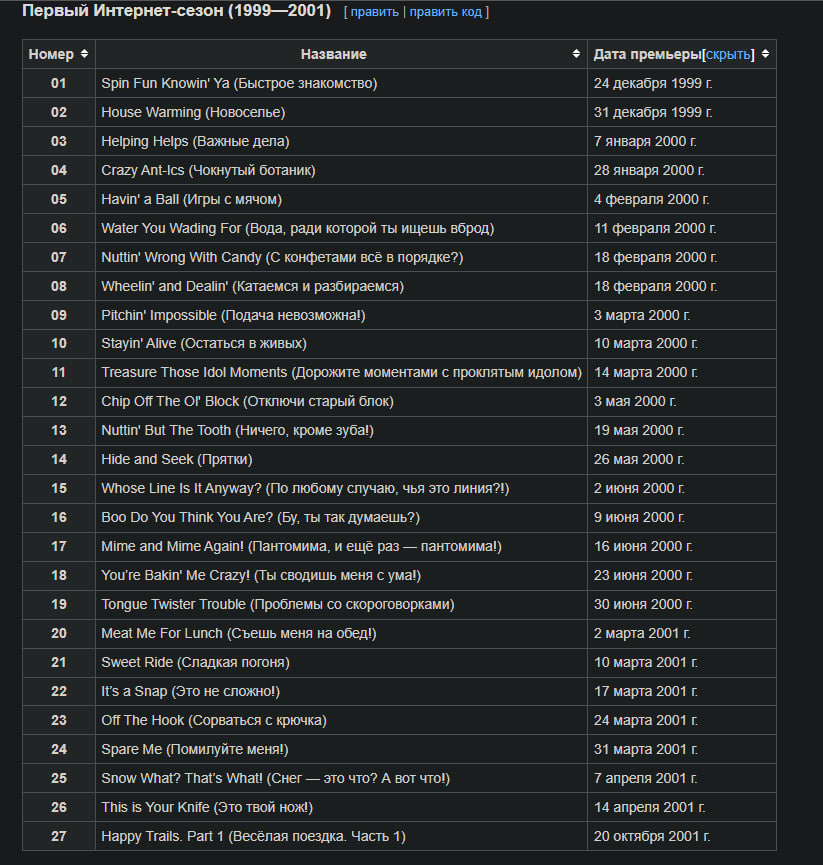Select the date '7 апреля 2001 г.'
823x865 pixels.
point(646,778)
